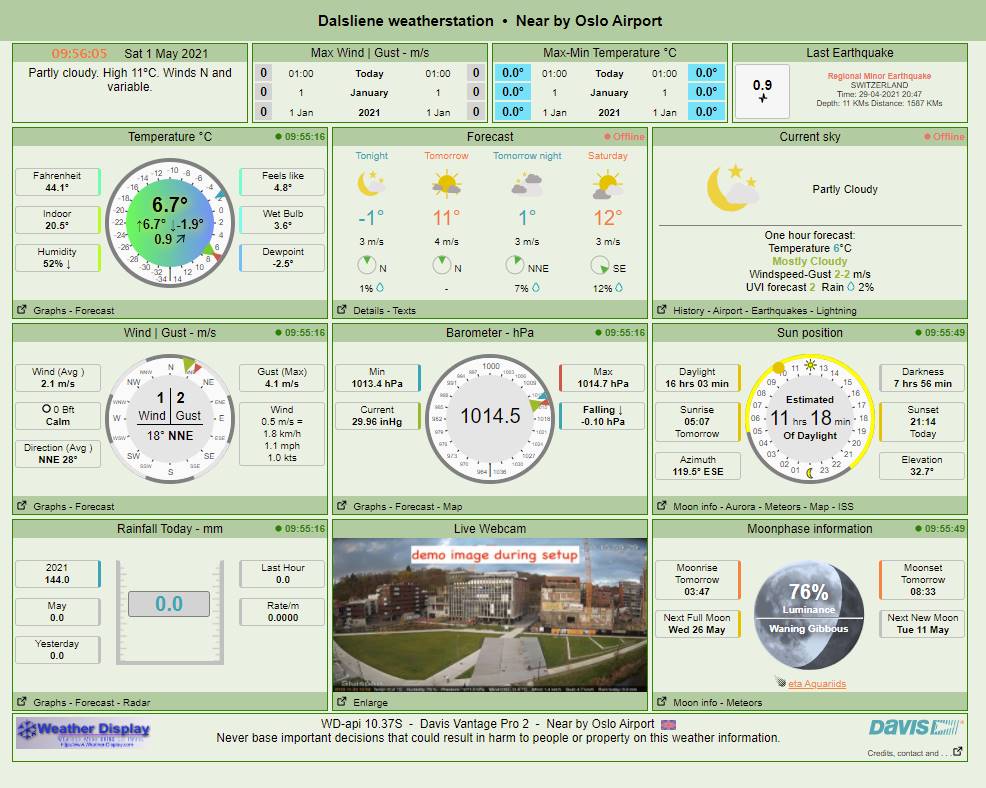986x788 pixels.
Task: Click the Rainfall panel external-link icon
Action: (21, 701)
